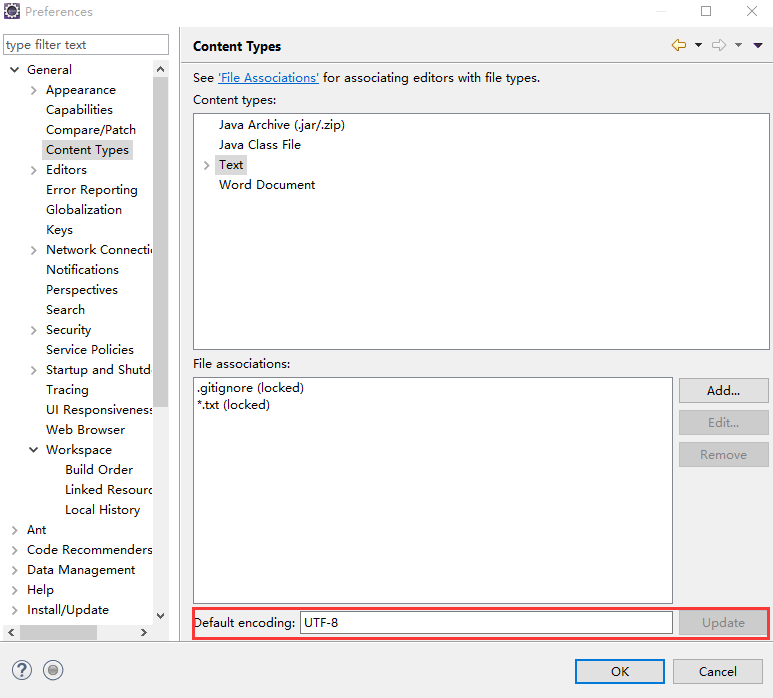Open Web Browser preferences
This screenshot has width=773, height=698.
pyautogui.click(x=85, y=430)
